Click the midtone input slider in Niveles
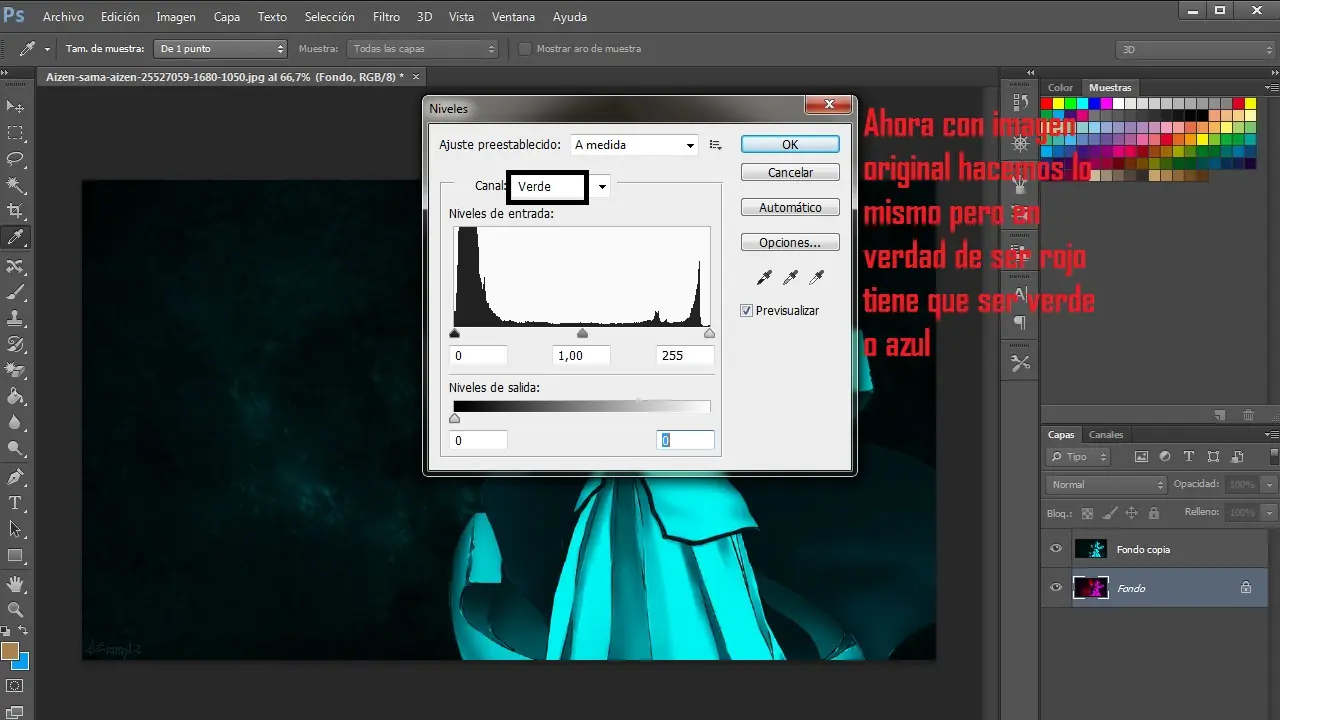 pos(583,333)
